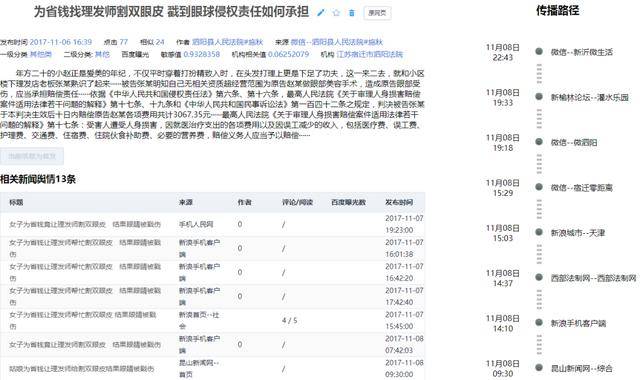The height and width of the screenshot is (380, 640).
Task: Open news row from 手机人民网
Action: (212, 224)
